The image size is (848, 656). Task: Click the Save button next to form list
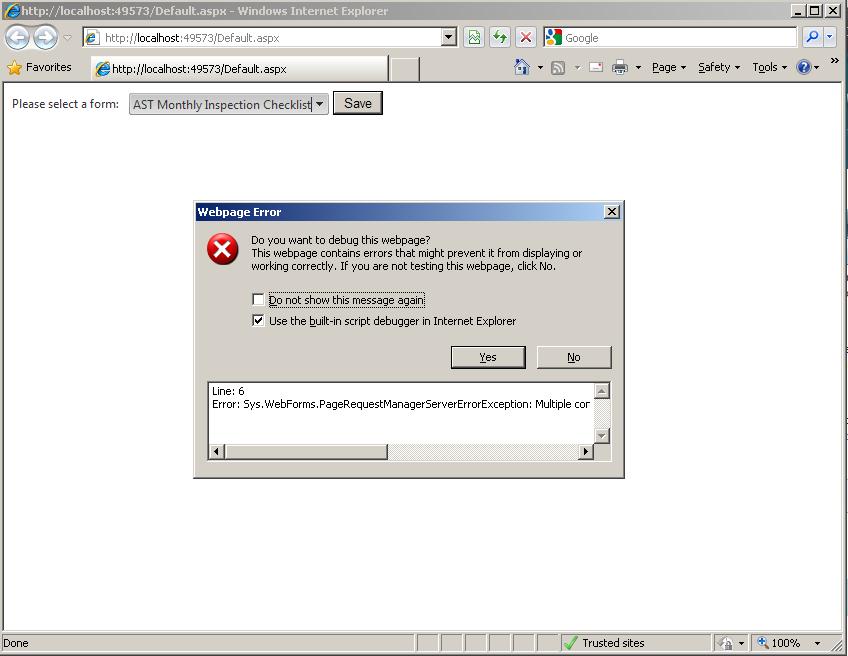click(357, 103)
